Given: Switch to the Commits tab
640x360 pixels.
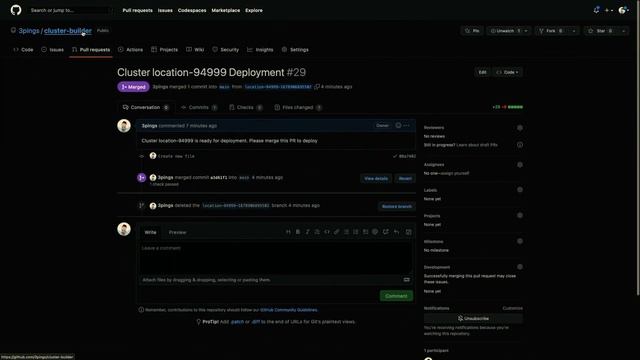Looking at the screenshot, I should [x=199, y=107].
